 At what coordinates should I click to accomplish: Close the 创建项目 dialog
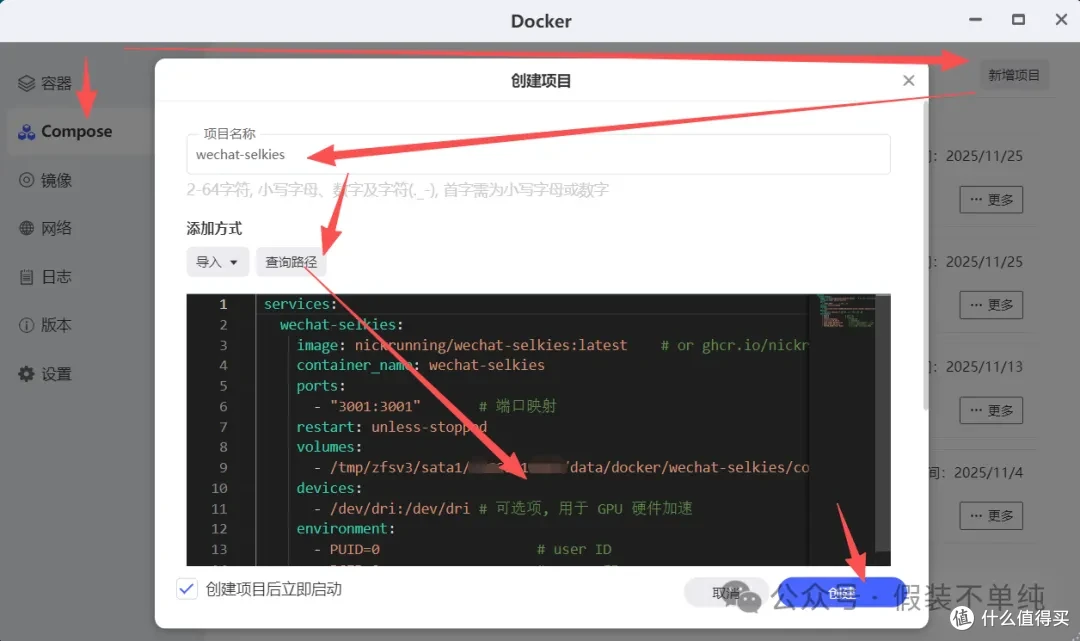pyautogui.click(x=908, y=81)
